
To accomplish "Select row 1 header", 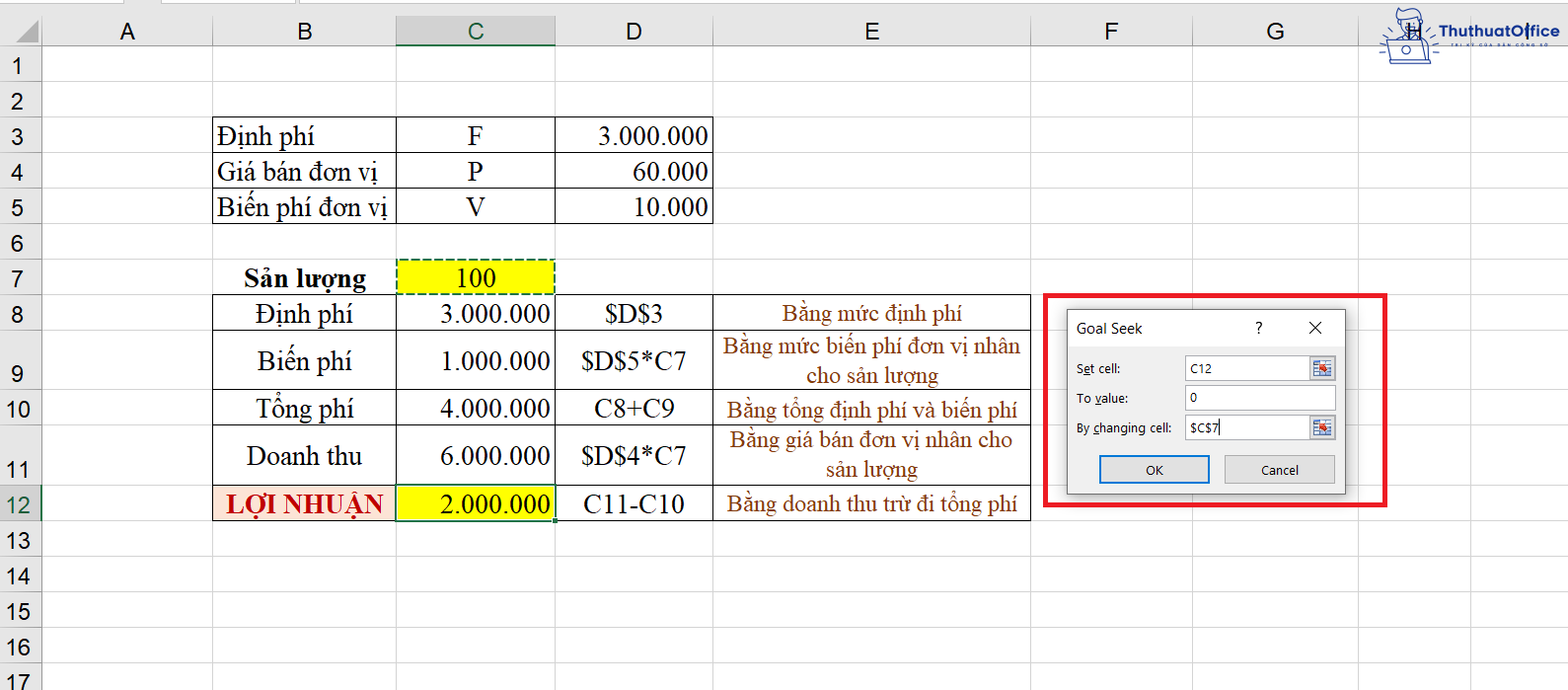I will (x=20, y=66).
